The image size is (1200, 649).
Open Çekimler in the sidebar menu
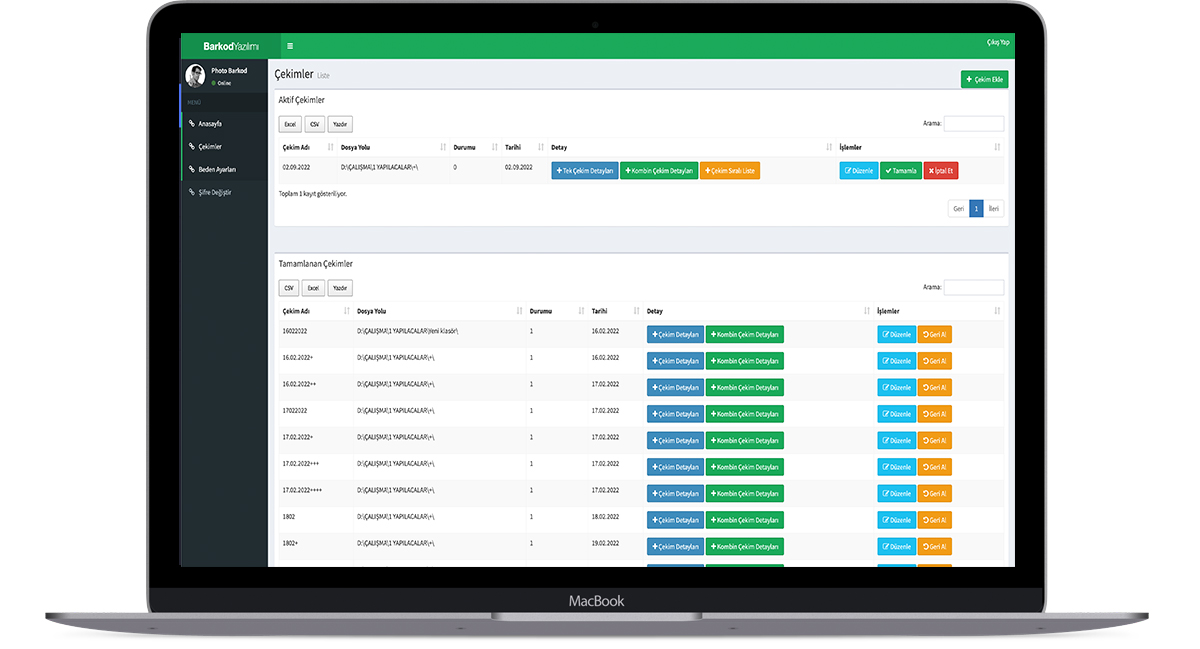tap(210, 146)
